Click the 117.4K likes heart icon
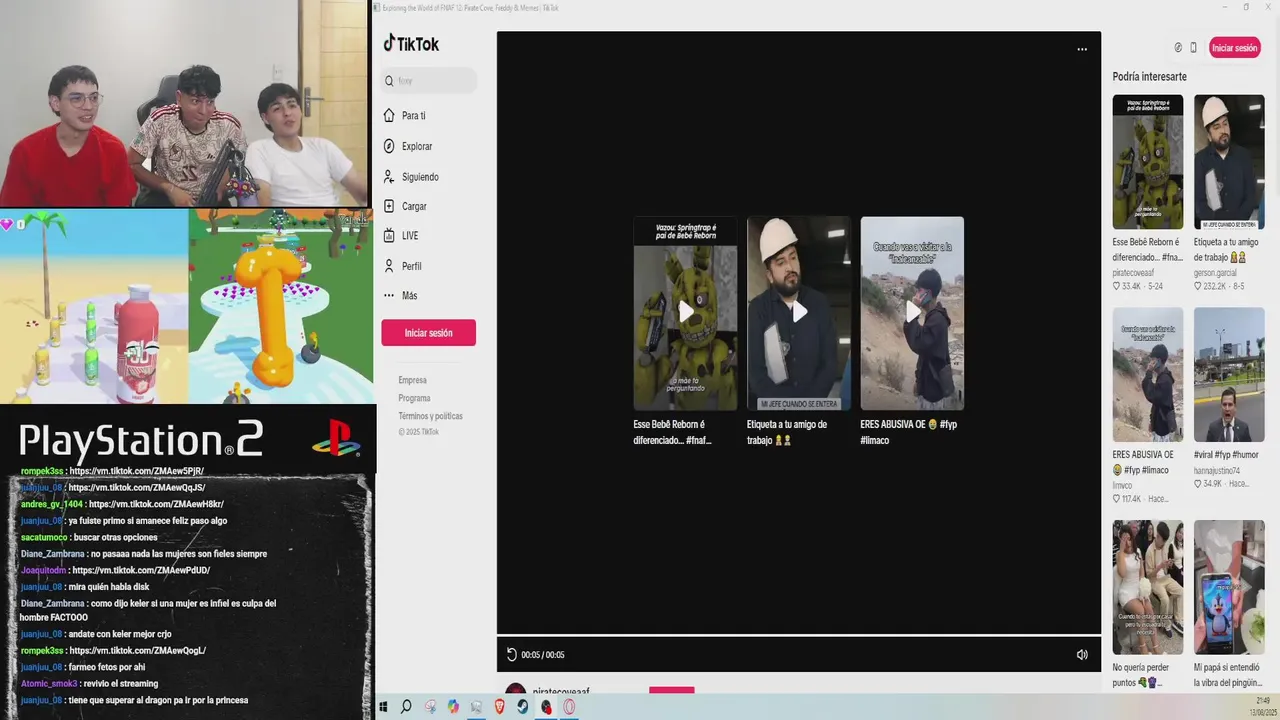 tap(1117, 498)
